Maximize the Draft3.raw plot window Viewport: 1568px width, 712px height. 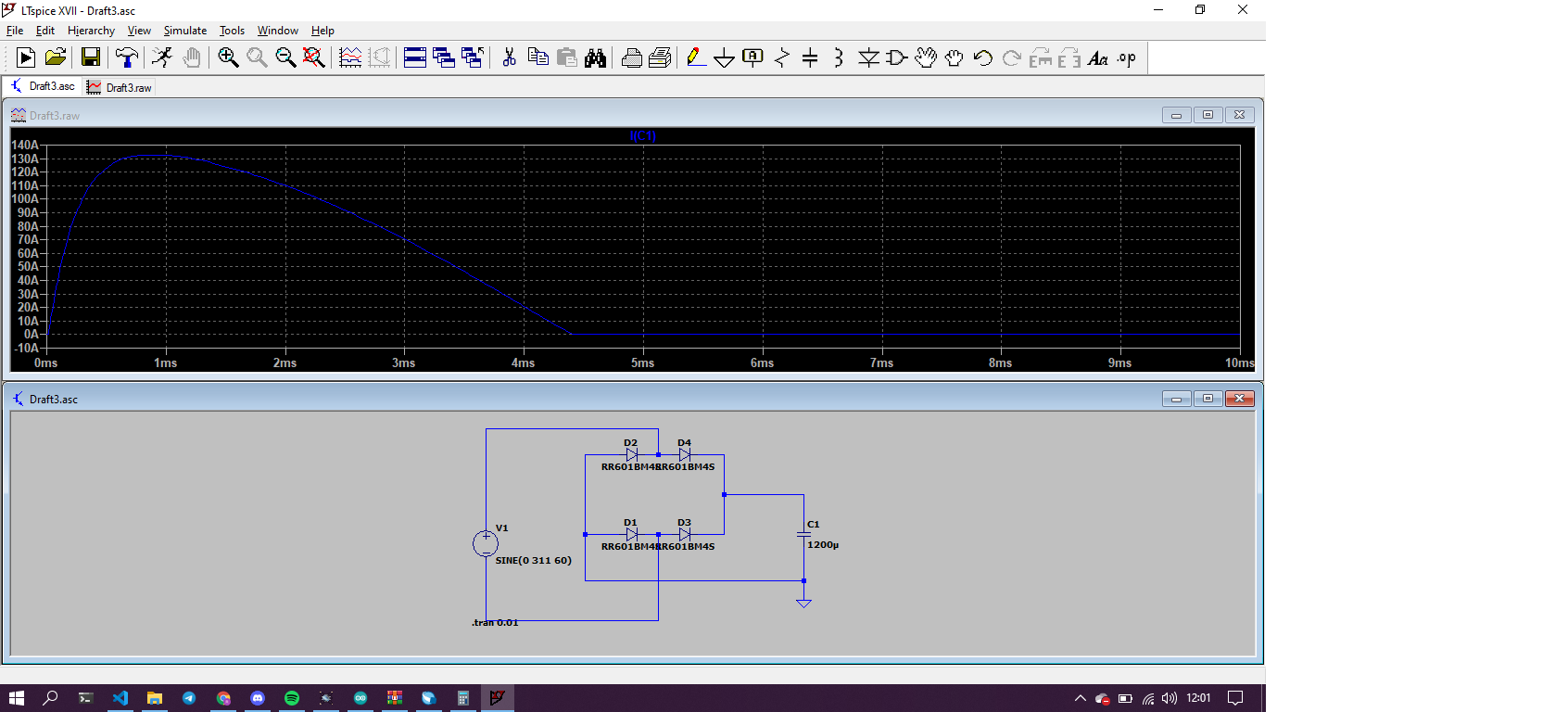tap(1208, 115)
